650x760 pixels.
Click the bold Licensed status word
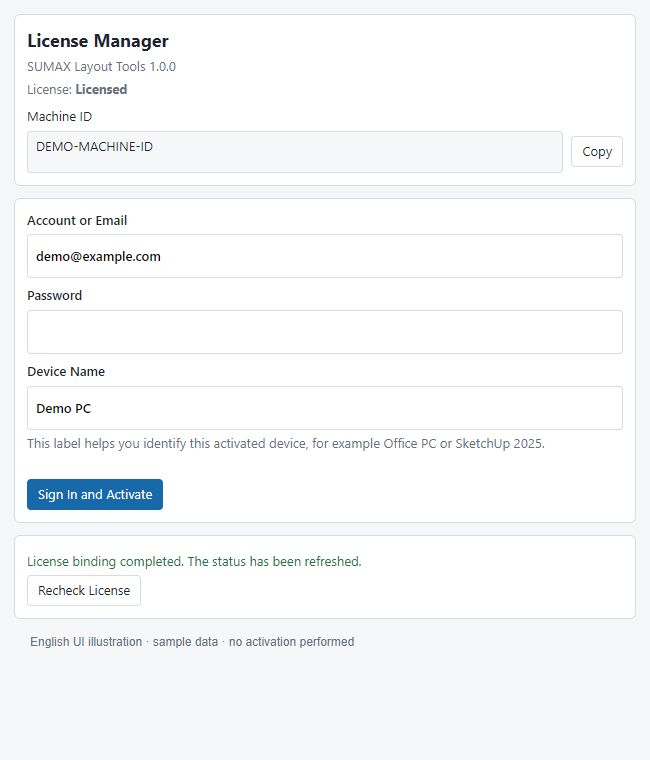pos(101,89)
